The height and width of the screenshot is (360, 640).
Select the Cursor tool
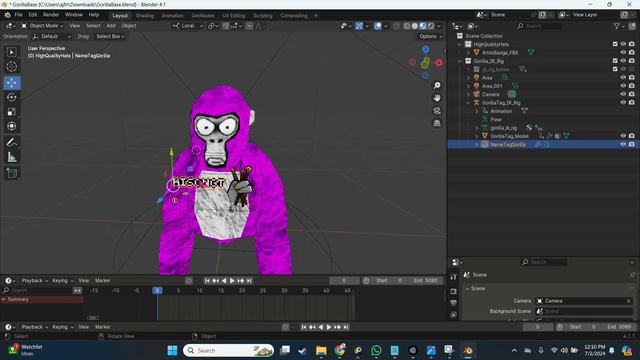point(12,67)
